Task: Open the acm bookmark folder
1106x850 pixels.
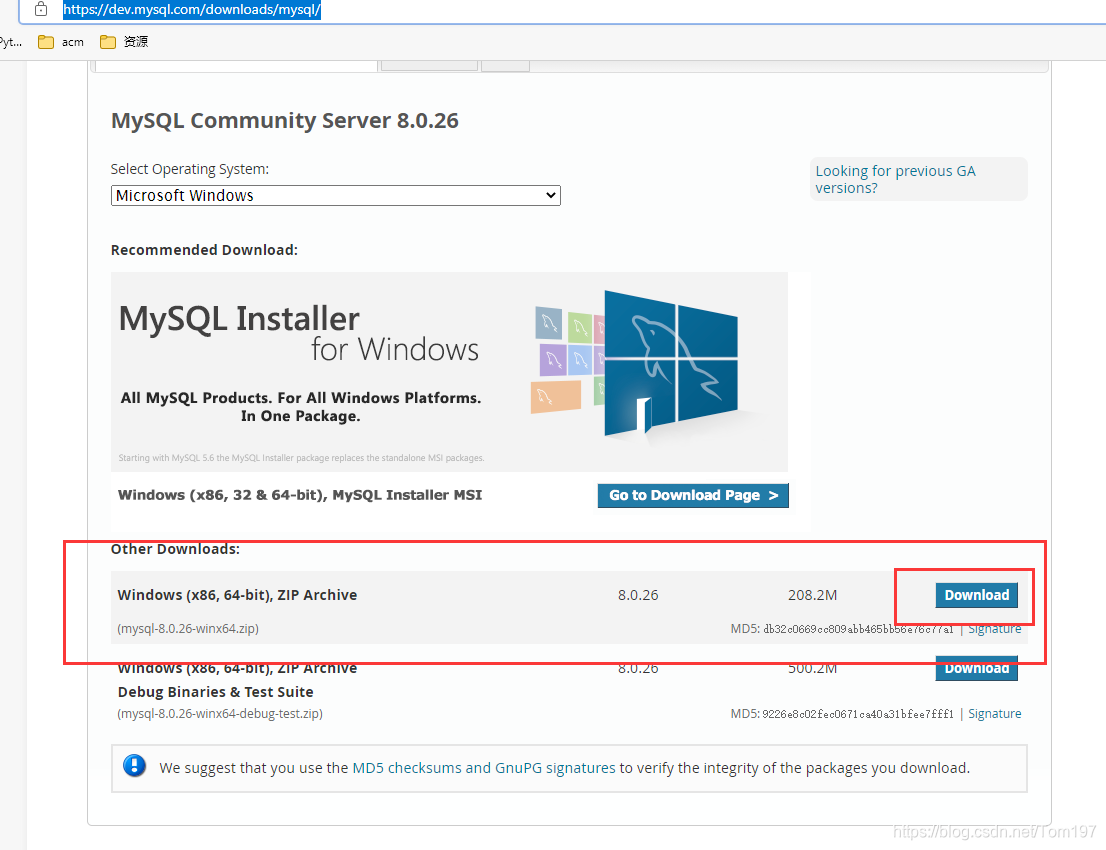Action: [x=61, y=42]
